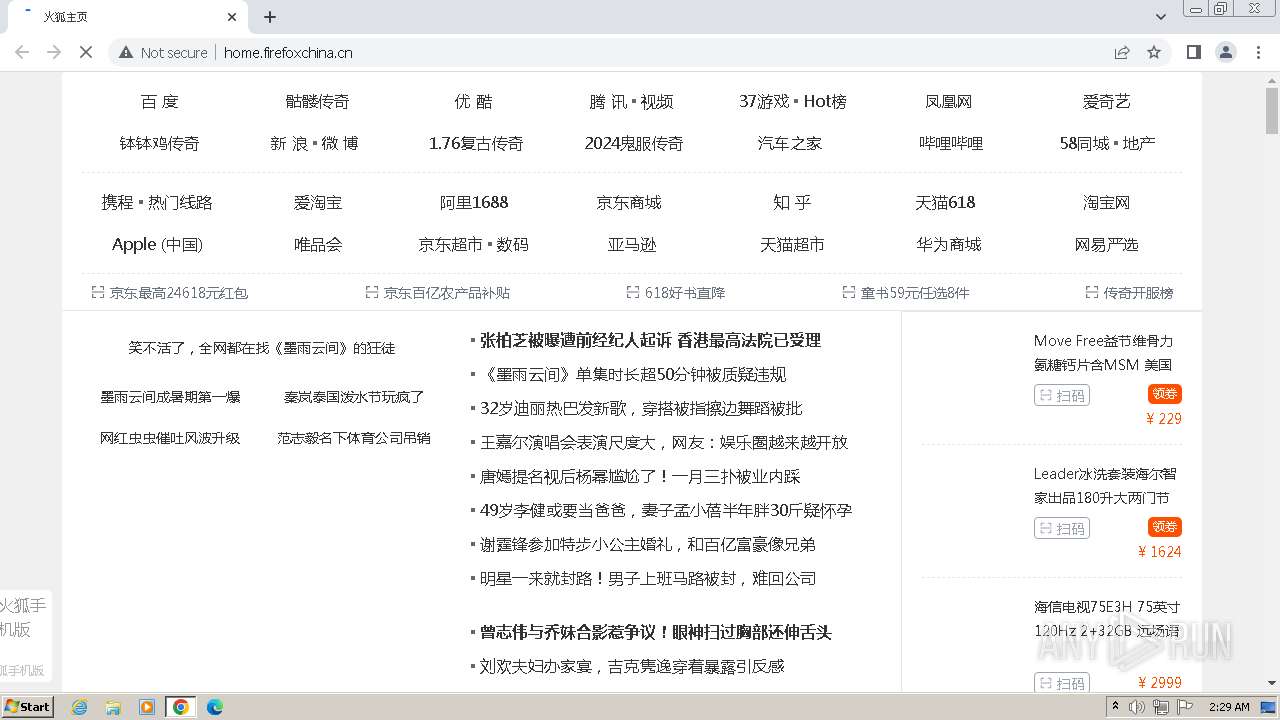Visit 亚马逊 link
The width and height of the screenshot is (1280, 720).
tap(632, 245)
